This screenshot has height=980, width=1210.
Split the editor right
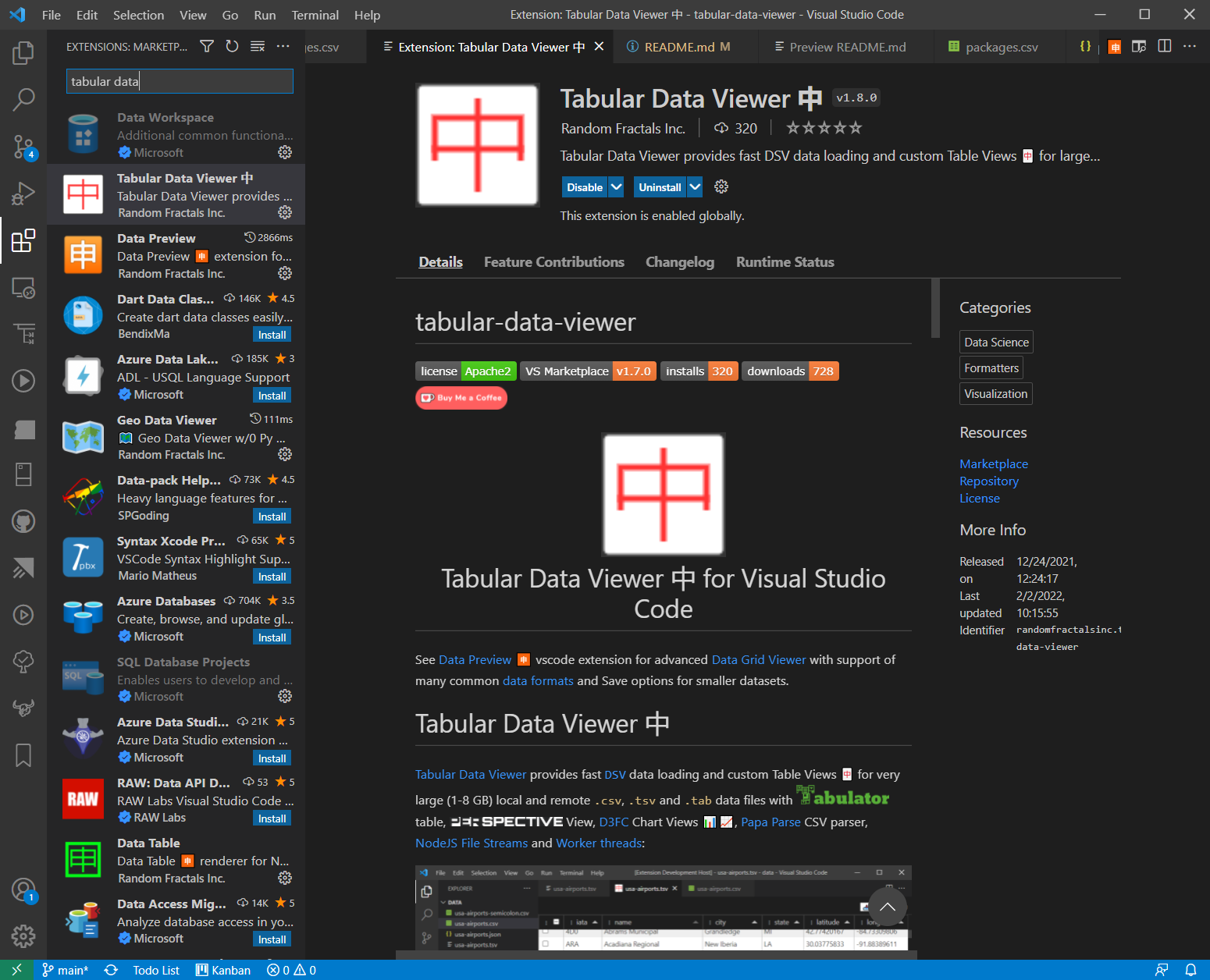pyautogui.click(x=1165, y=47)
